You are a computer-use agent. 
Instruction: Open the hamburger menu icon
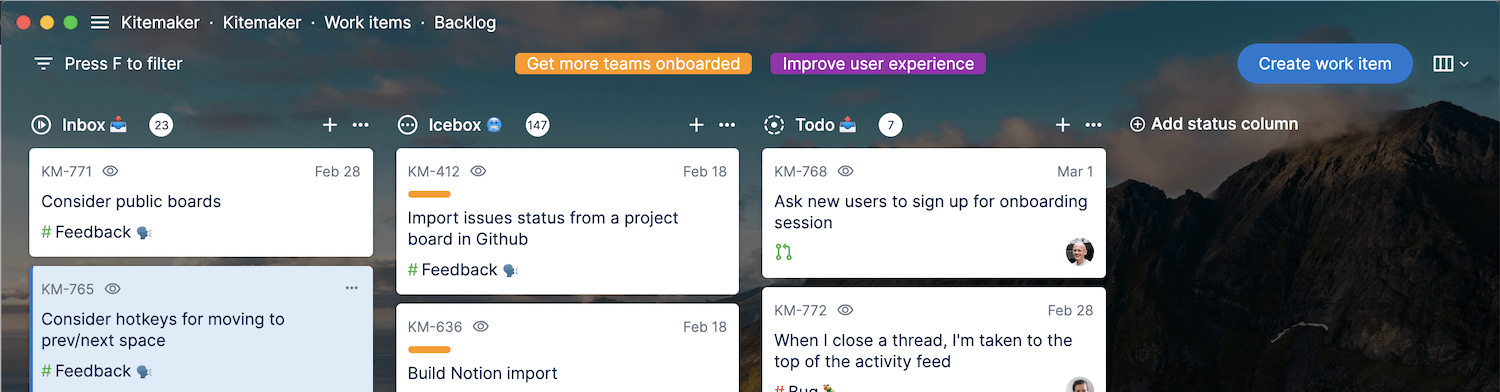100,22
